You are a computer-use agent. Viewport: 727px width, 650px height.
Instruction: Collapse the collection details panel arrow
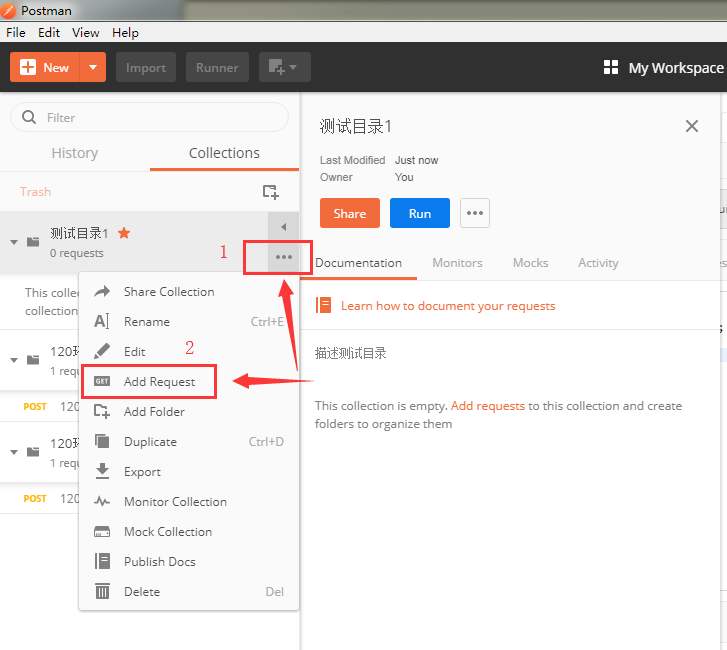point(283,227)
